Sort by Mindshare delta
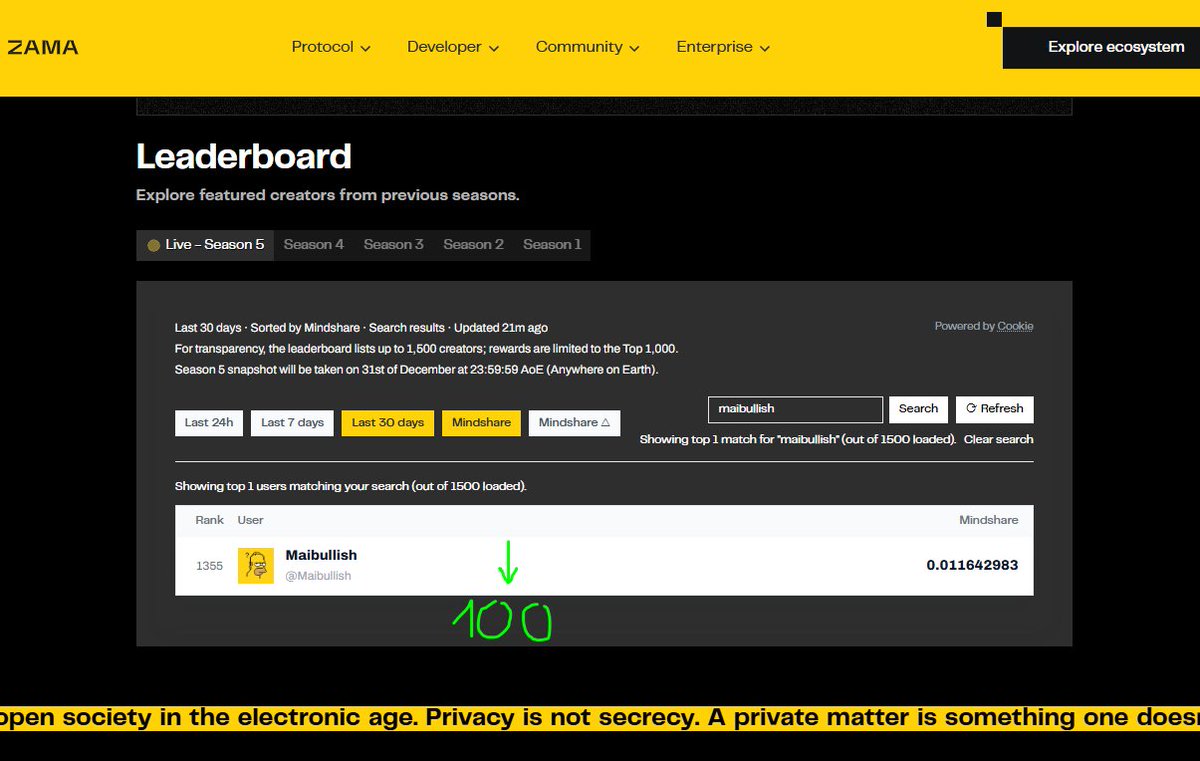 (574, 423)
